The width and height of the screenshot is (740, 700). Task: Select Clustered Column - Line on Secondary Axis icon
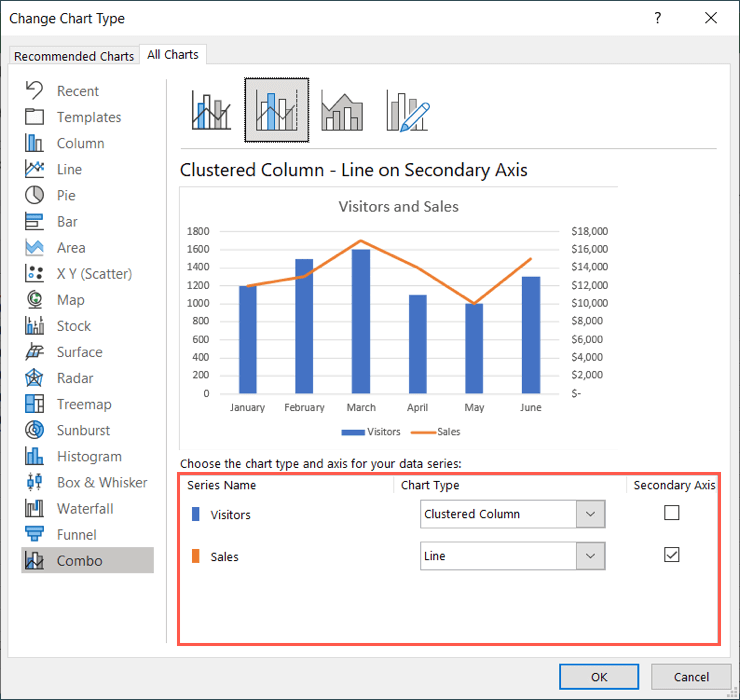point(277,110)
